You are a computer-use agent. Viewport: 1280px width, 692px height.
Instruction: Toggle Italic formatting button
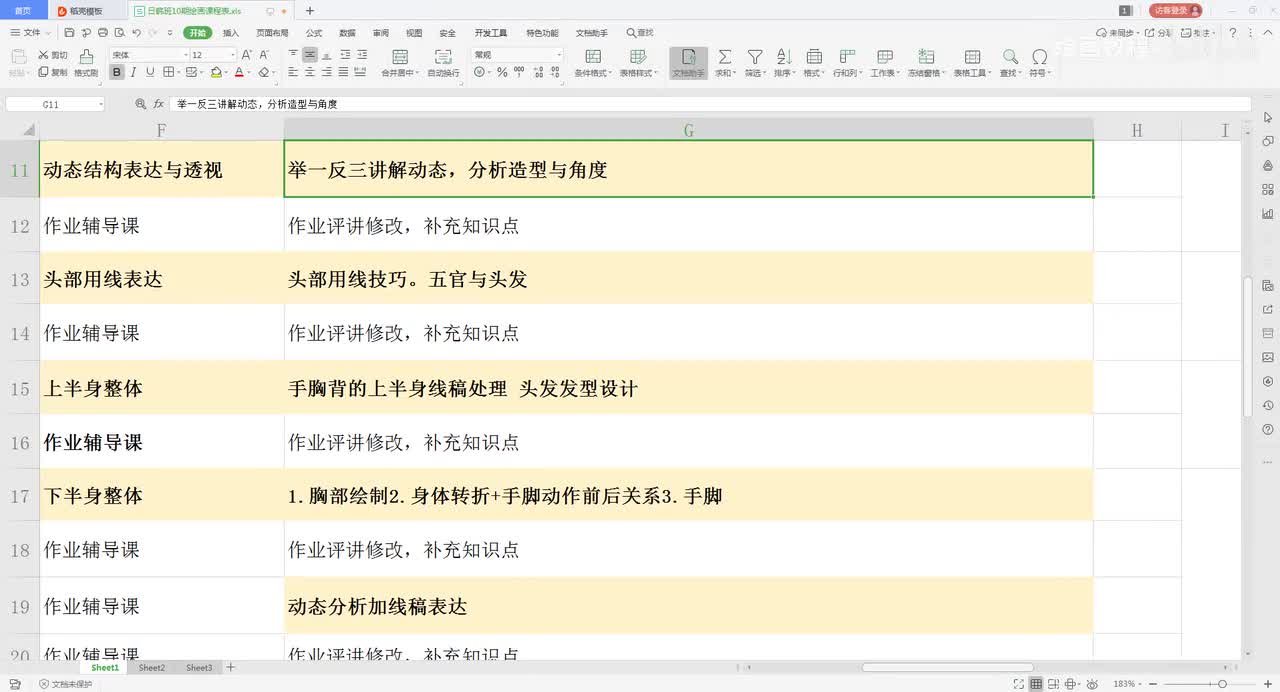[134, 72]
